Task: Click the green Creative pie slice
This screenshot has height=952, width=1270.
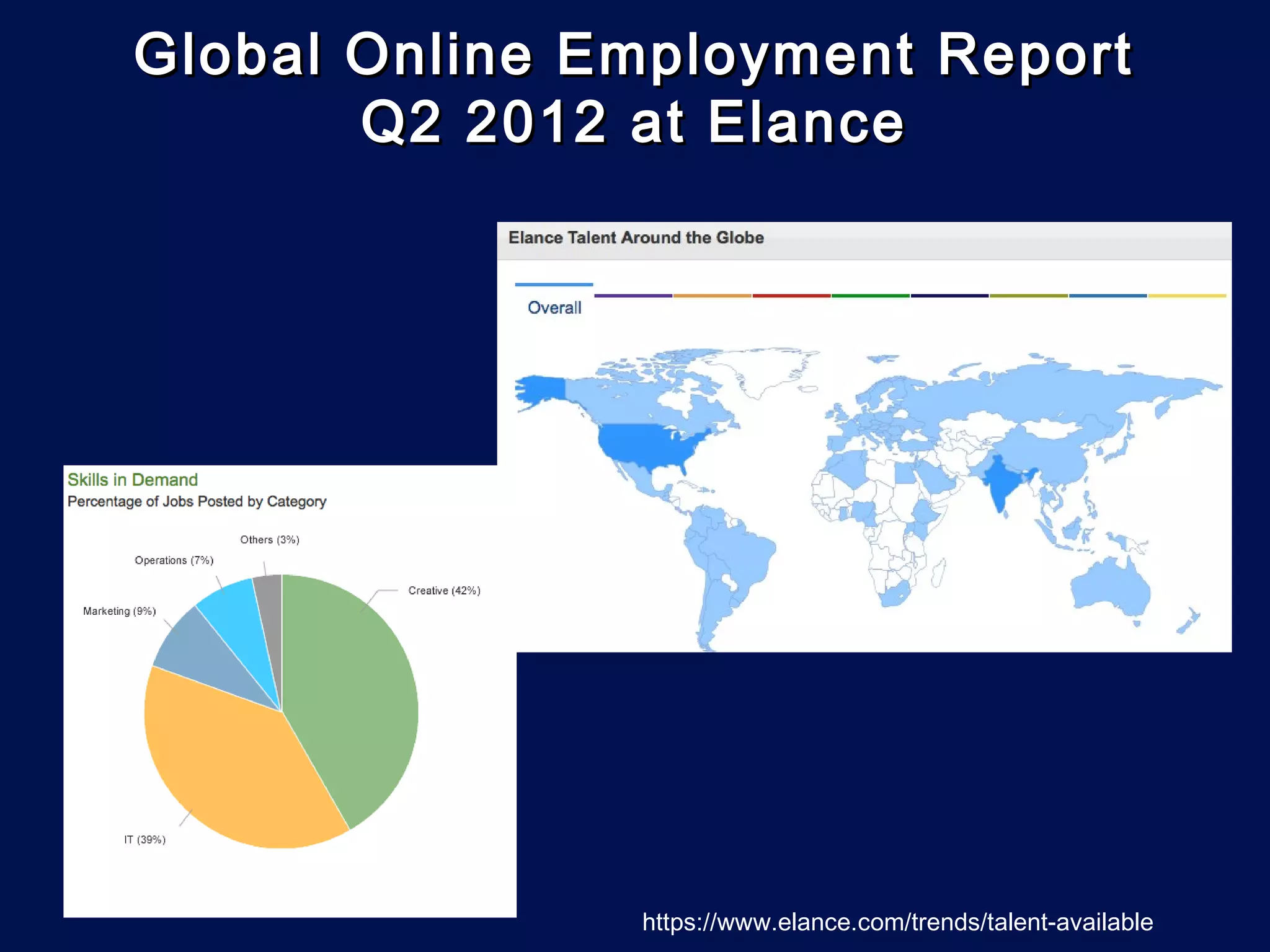Action: [353, 694]
